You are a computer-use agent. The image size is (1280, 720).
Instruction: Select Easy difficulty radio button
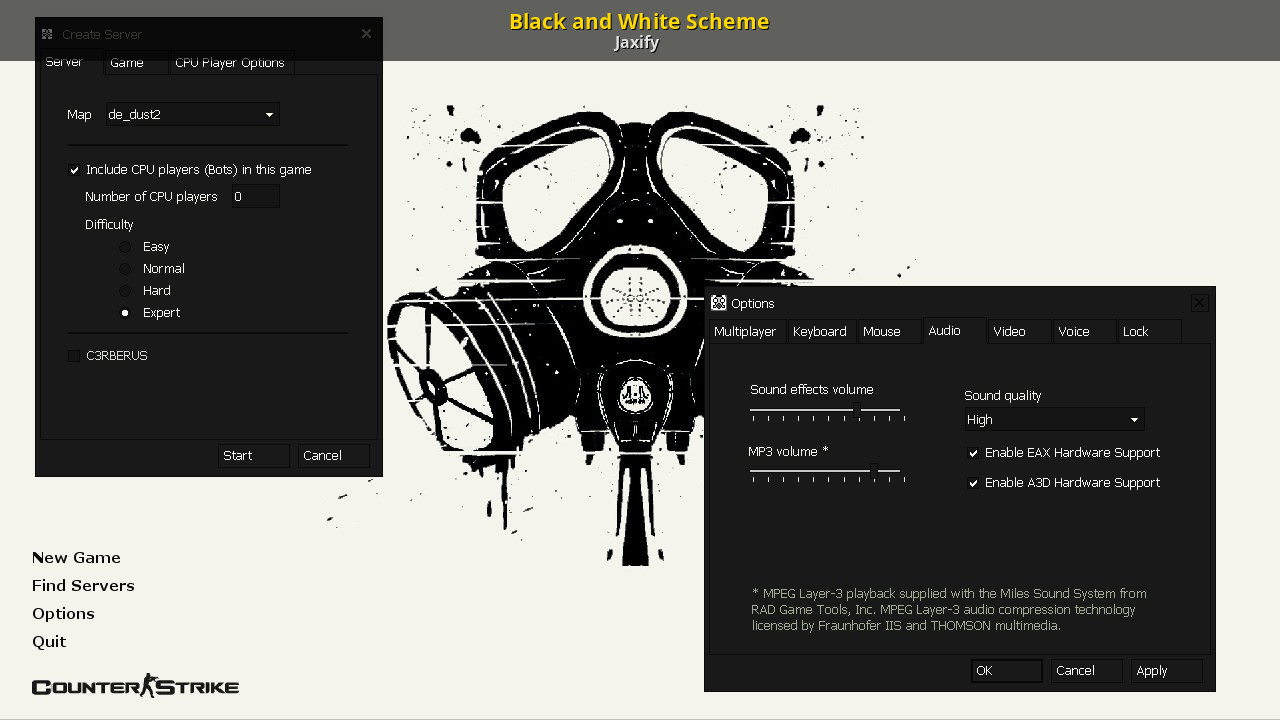(125, 247)
